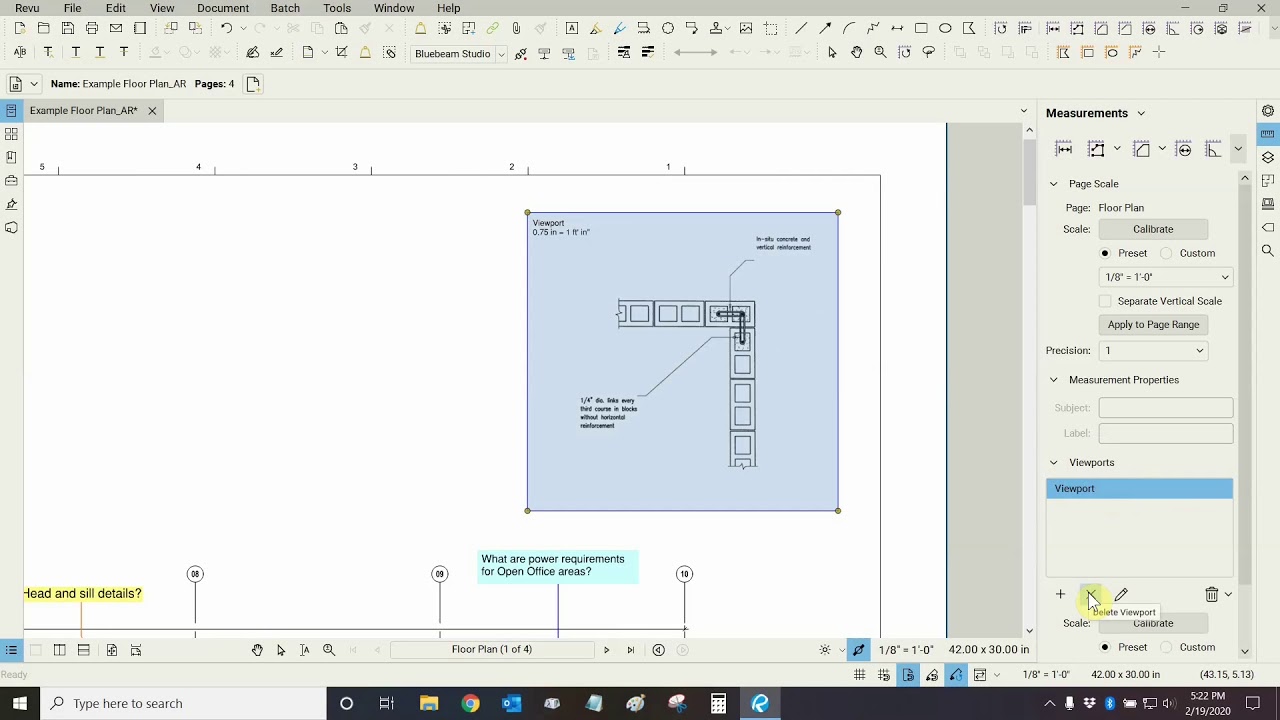Collapse the Measurement Properties section
This screenshot has height=720, width=1280.
coord(1053,380)
